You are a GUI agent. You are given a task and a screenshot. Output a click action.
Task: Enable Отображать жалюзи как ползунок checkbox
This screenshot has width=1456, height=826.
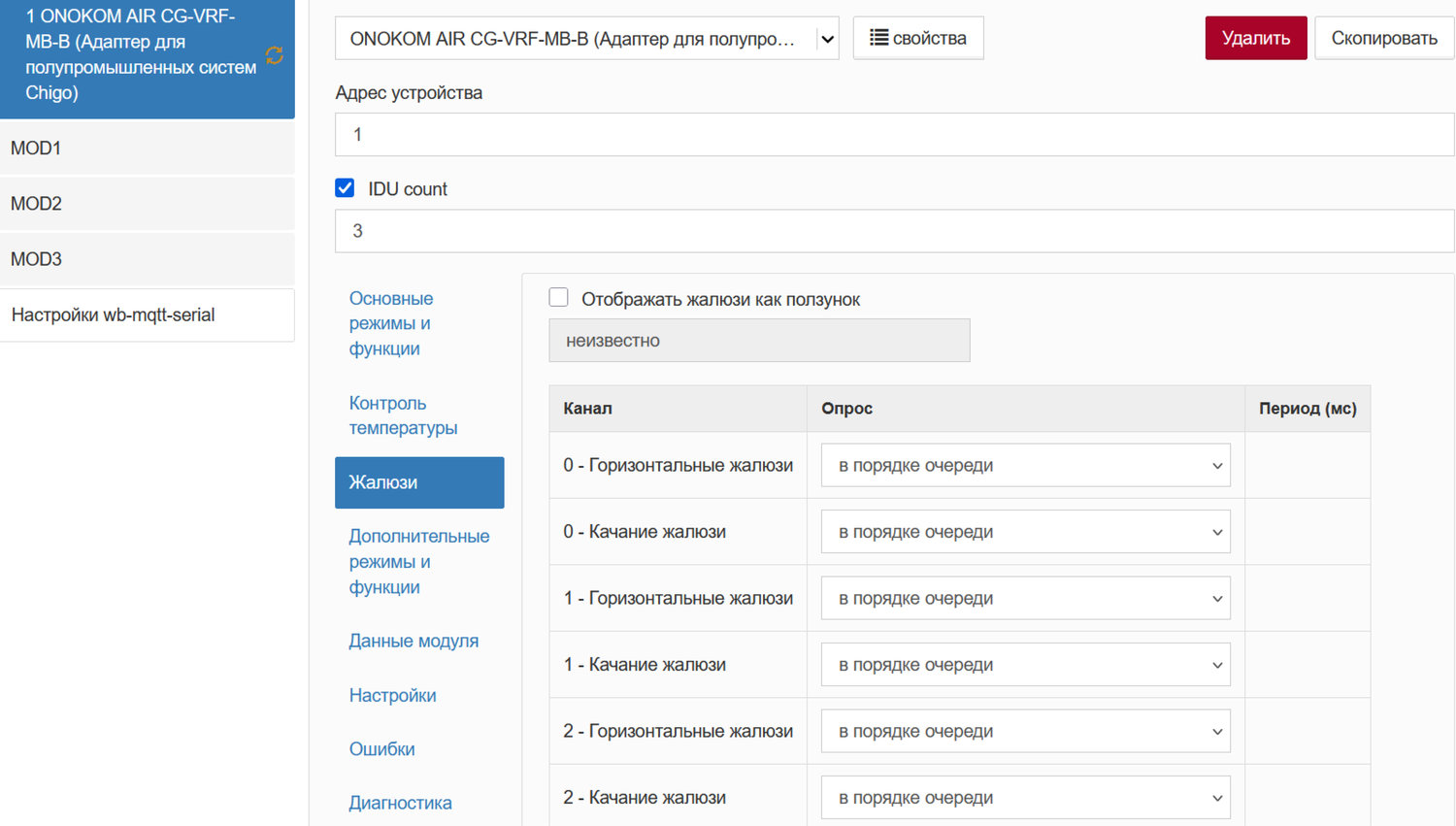(x=559, y=298)
